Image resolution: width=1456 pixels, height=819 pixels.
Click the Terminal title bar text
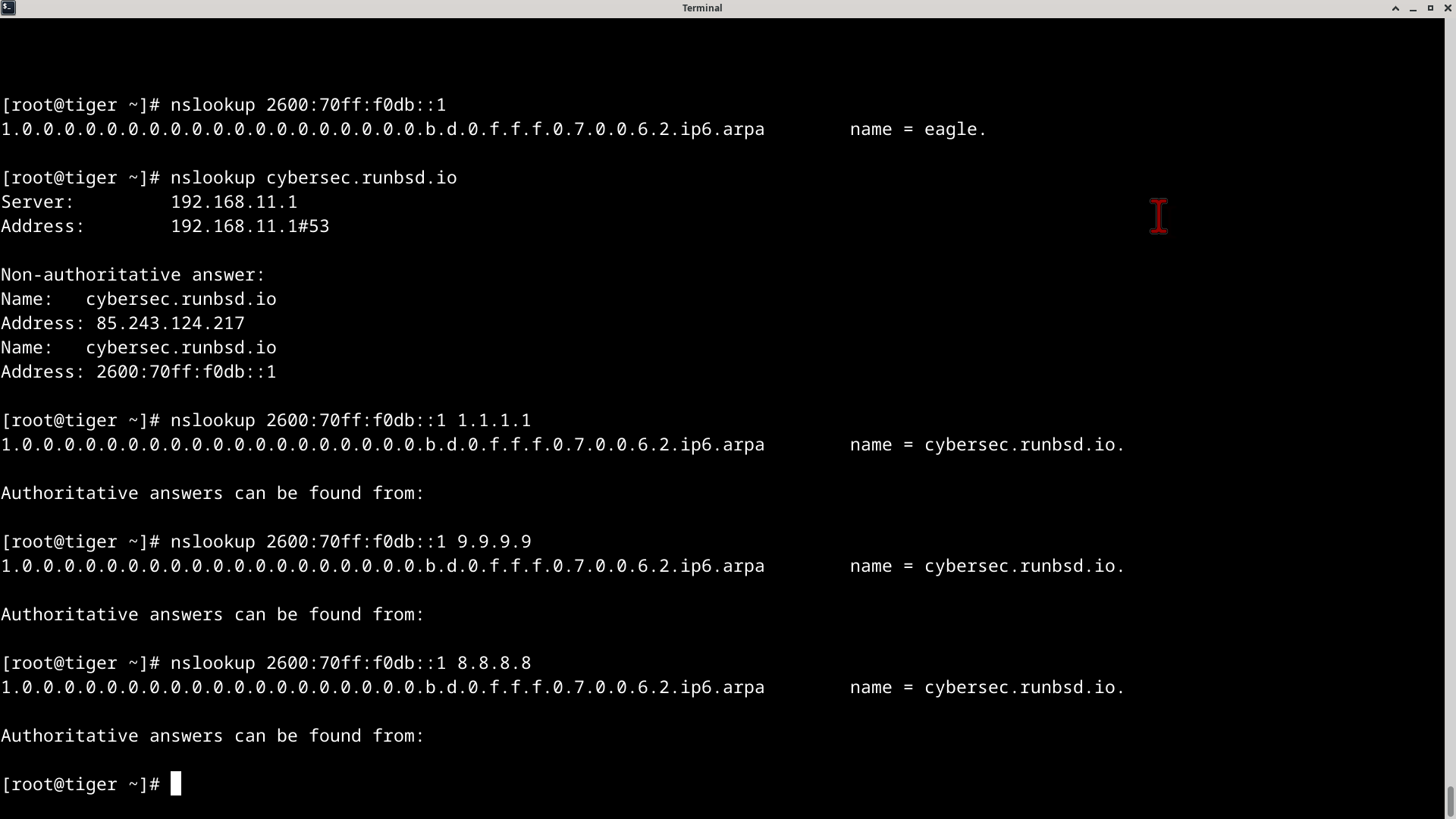point(701,8)
